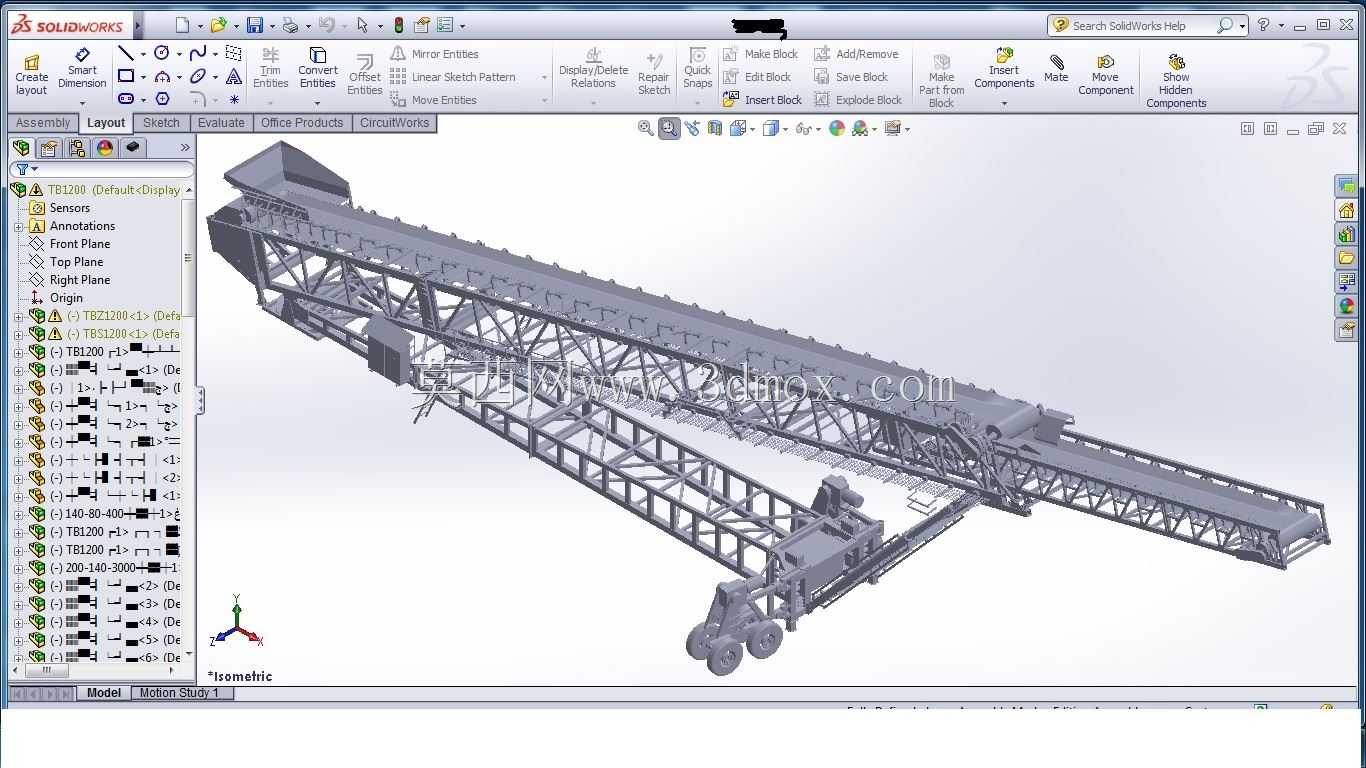Click the Previous View icon
1366x768 pixels.
coord(692,128)
